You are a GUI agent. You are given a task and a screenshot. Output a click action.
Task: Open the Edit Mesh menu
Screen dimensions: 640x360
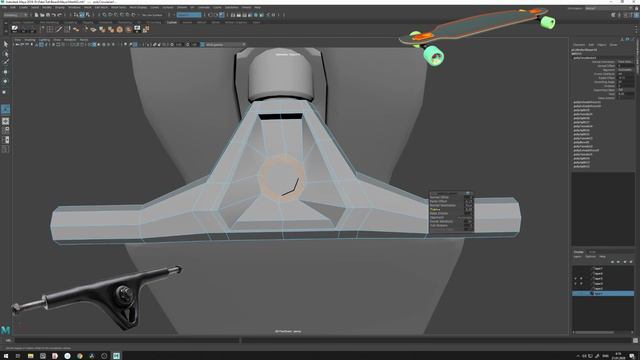tap(101, 7)
